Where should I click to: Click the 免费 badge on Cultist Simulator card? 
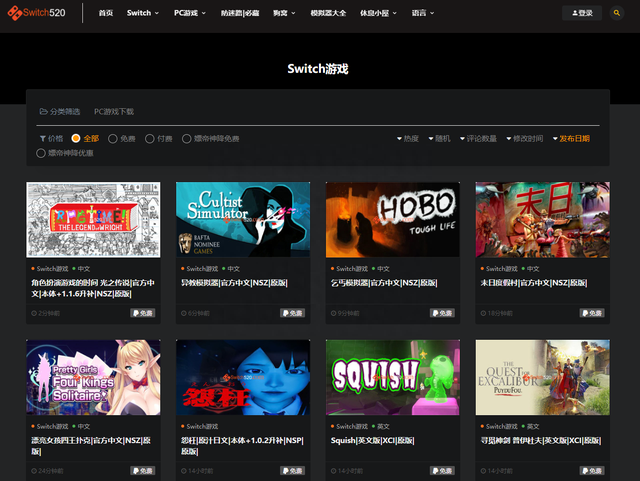[x=293, y=313]
